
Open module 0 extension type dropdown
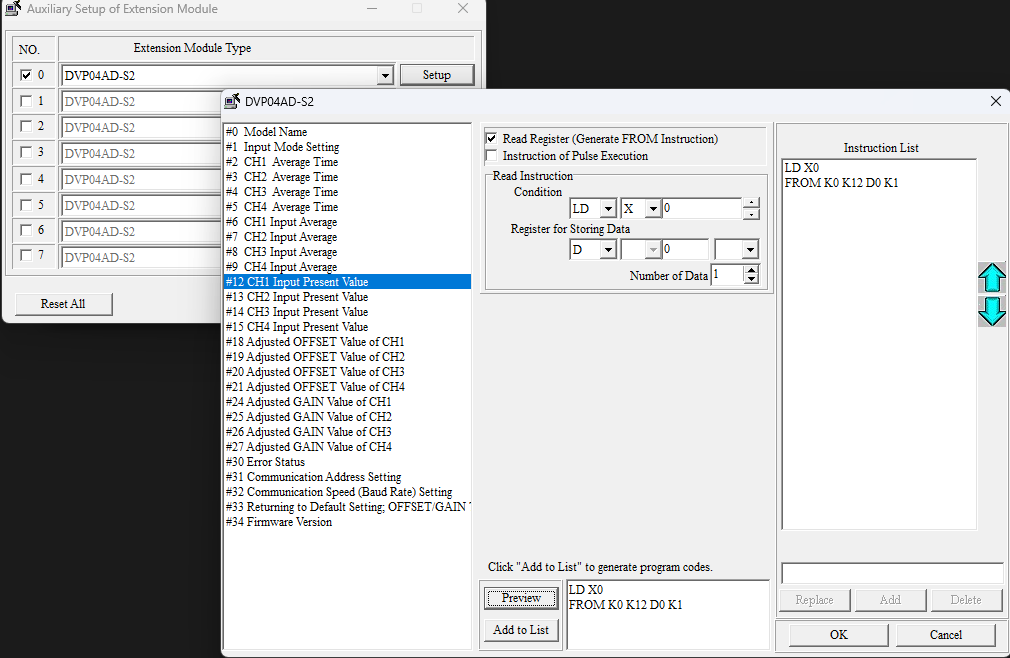click(x=386, y=75)
